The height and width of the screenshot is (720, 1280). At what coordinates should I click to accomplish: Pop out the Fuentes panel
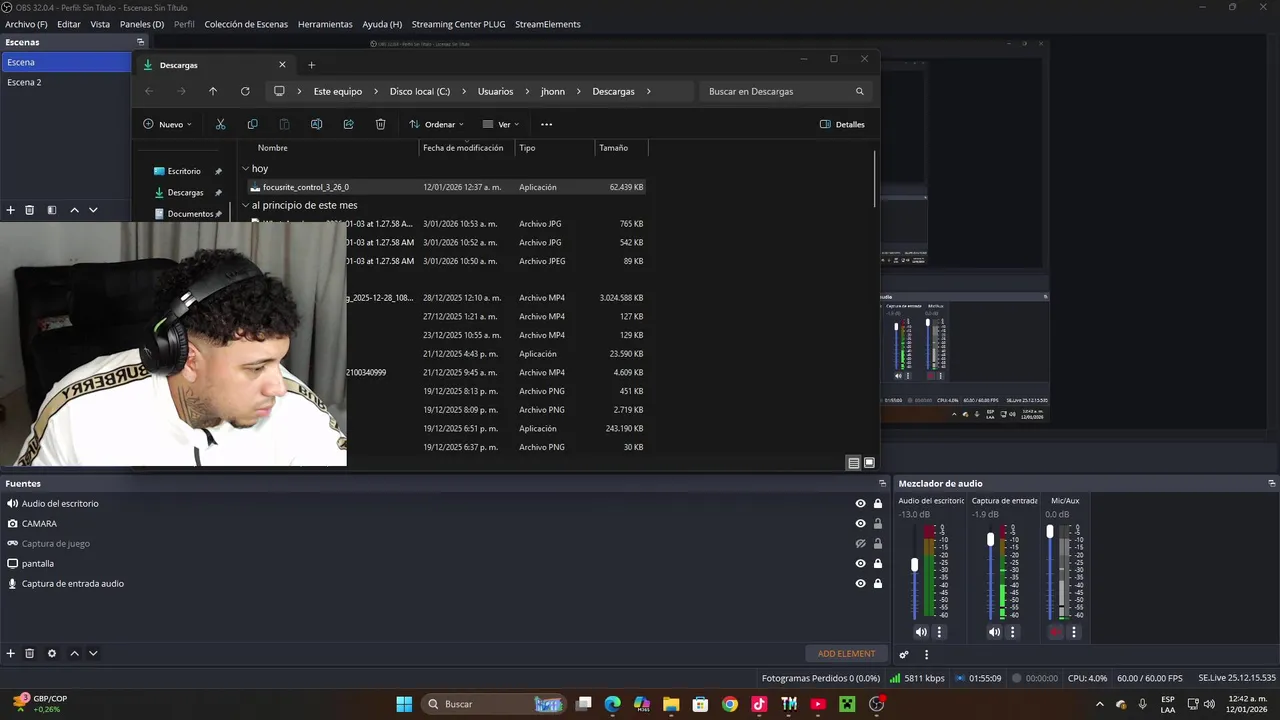click(881, 483)
